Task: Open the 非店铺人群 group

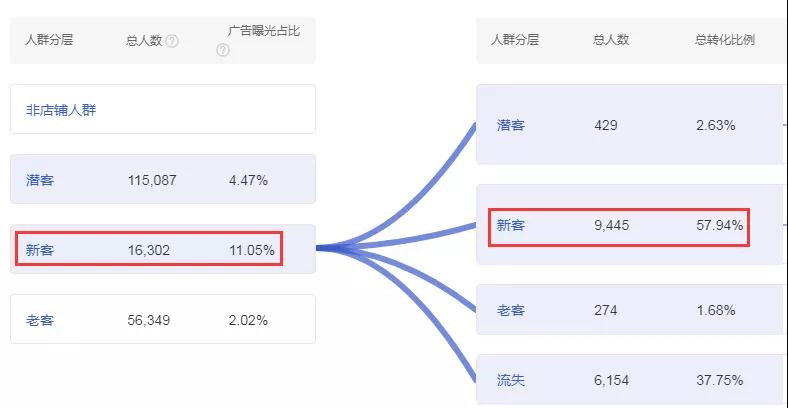Action: click(x=61, y=110)
